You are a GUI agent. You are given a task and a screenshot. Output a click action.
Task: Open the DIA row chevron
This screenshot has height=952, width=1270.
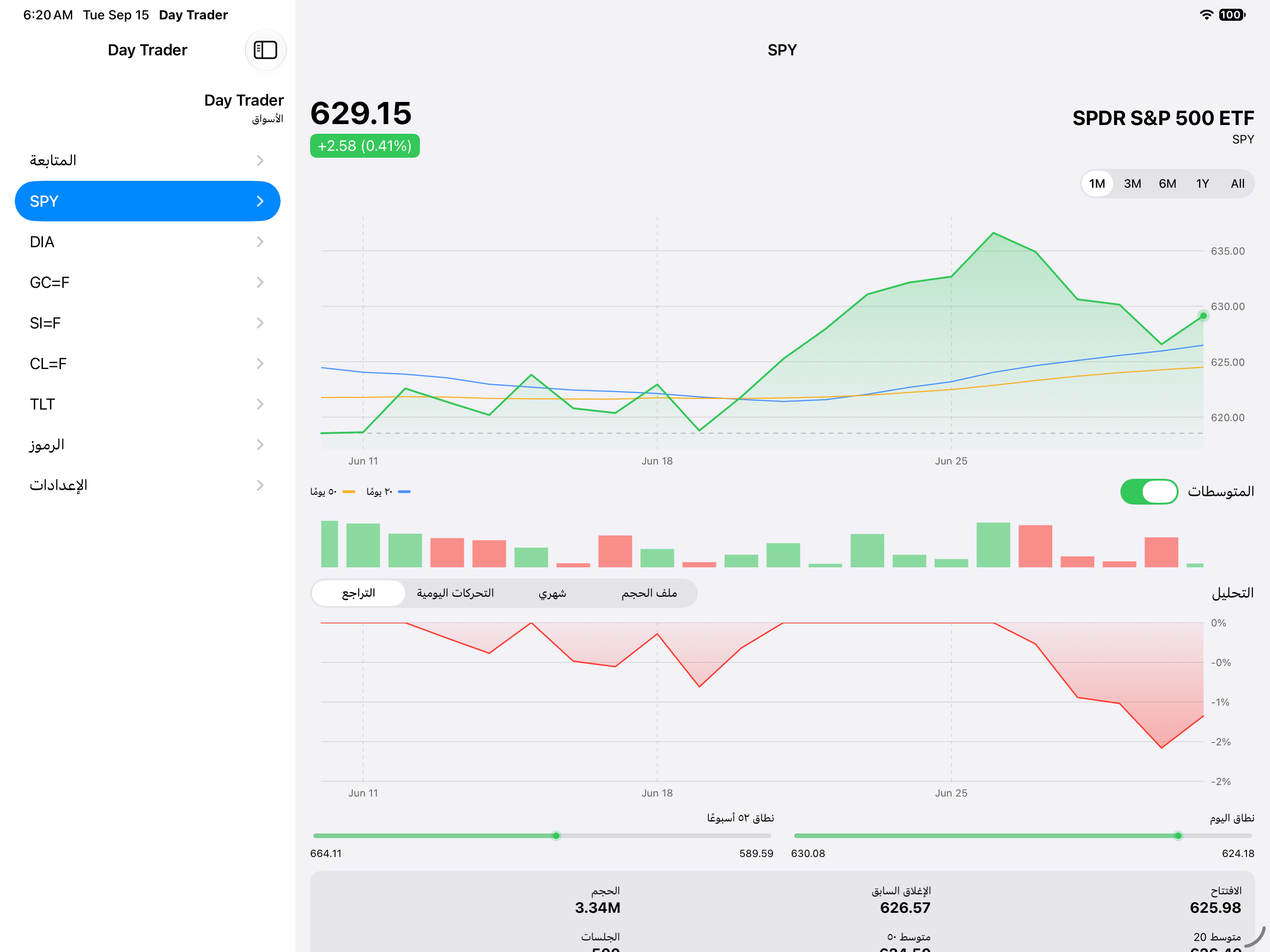[x=260, y=242]
